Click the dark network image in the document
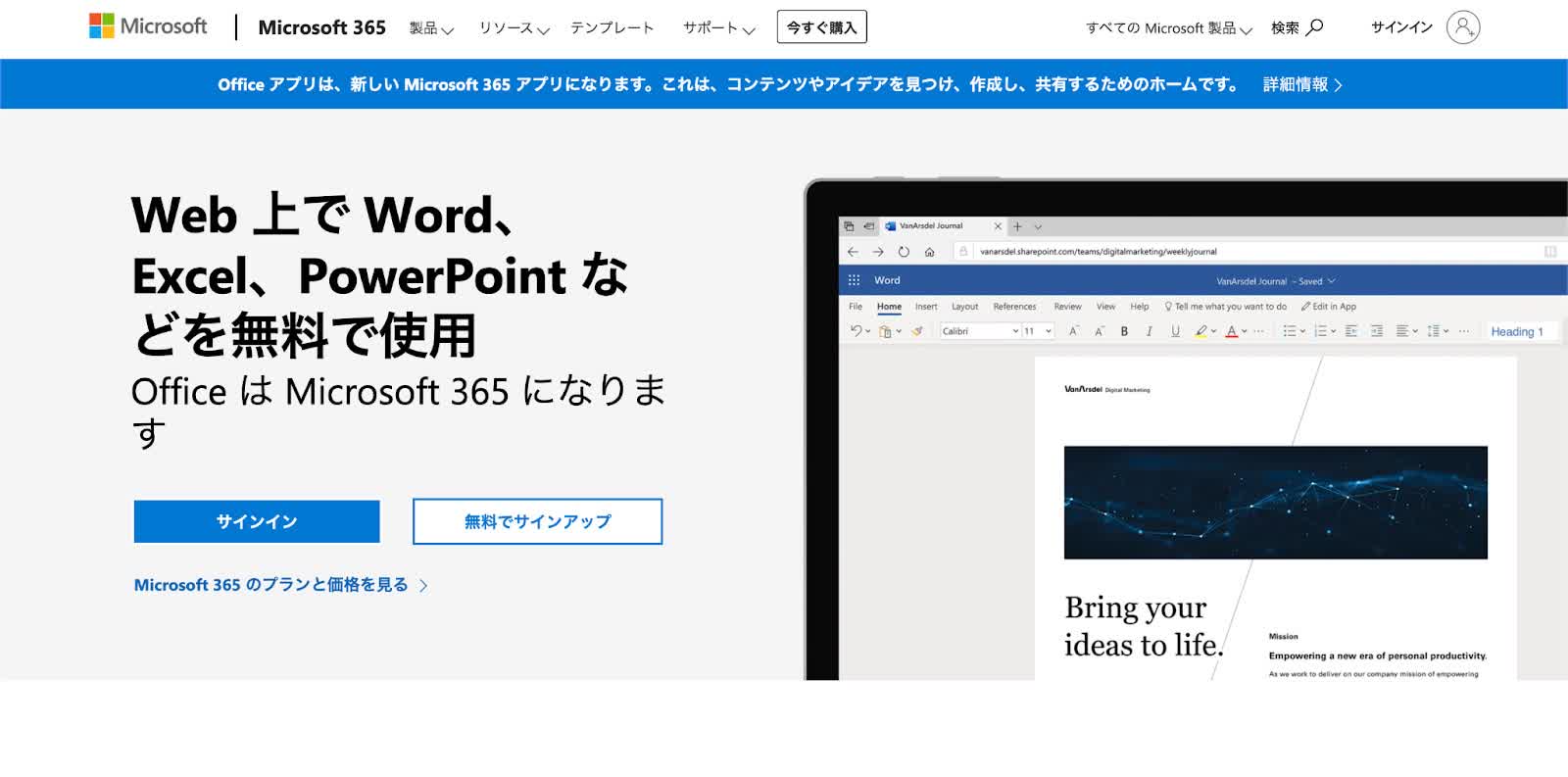Image resolution: width=1568 pixels, height=777 pixels. 1276,503
